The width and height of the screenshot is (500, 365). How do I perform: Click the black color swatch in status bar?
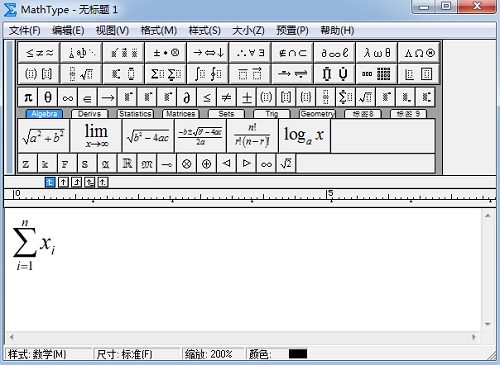pyautogui.click(x=298, y=354)
